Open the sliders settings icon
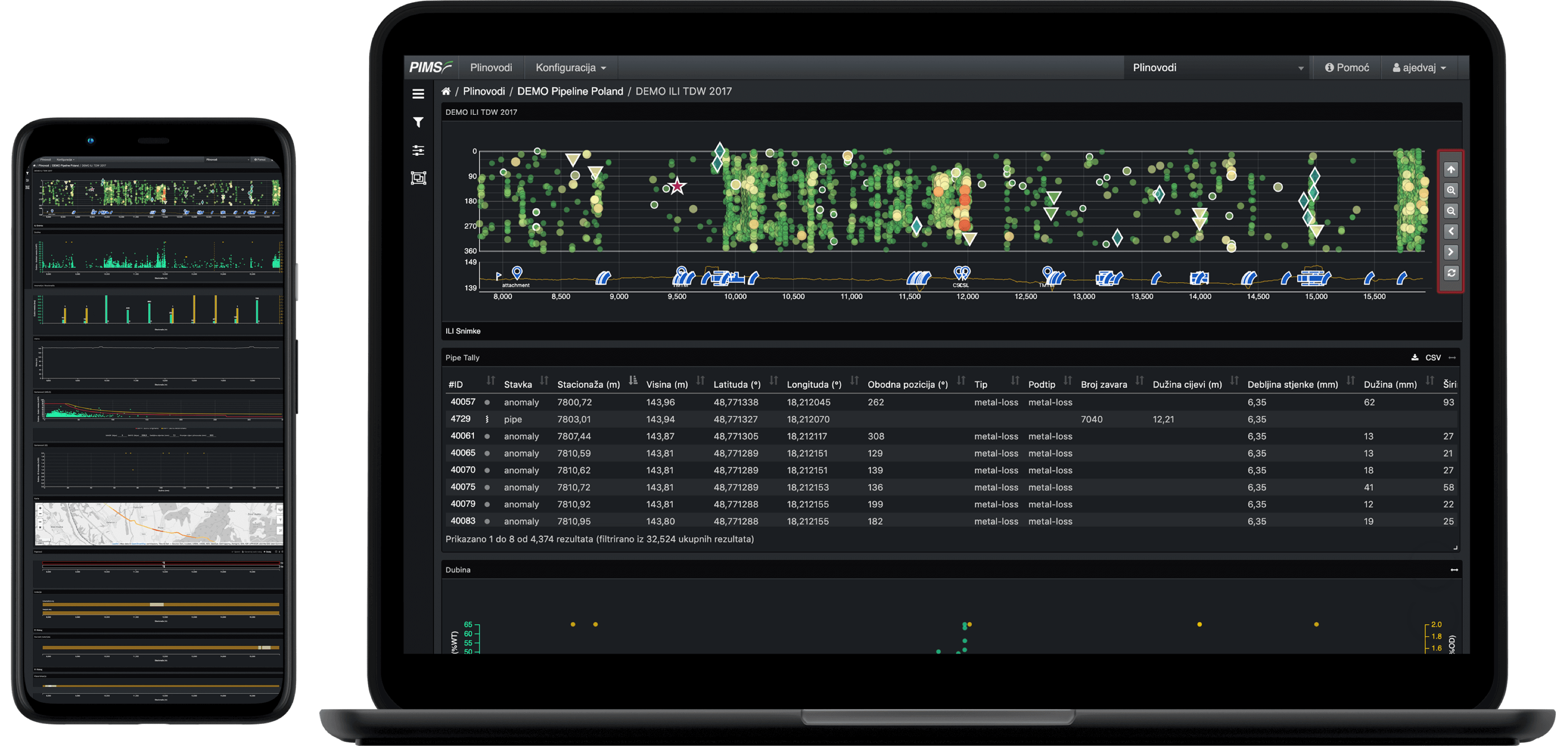 [418, 150]
